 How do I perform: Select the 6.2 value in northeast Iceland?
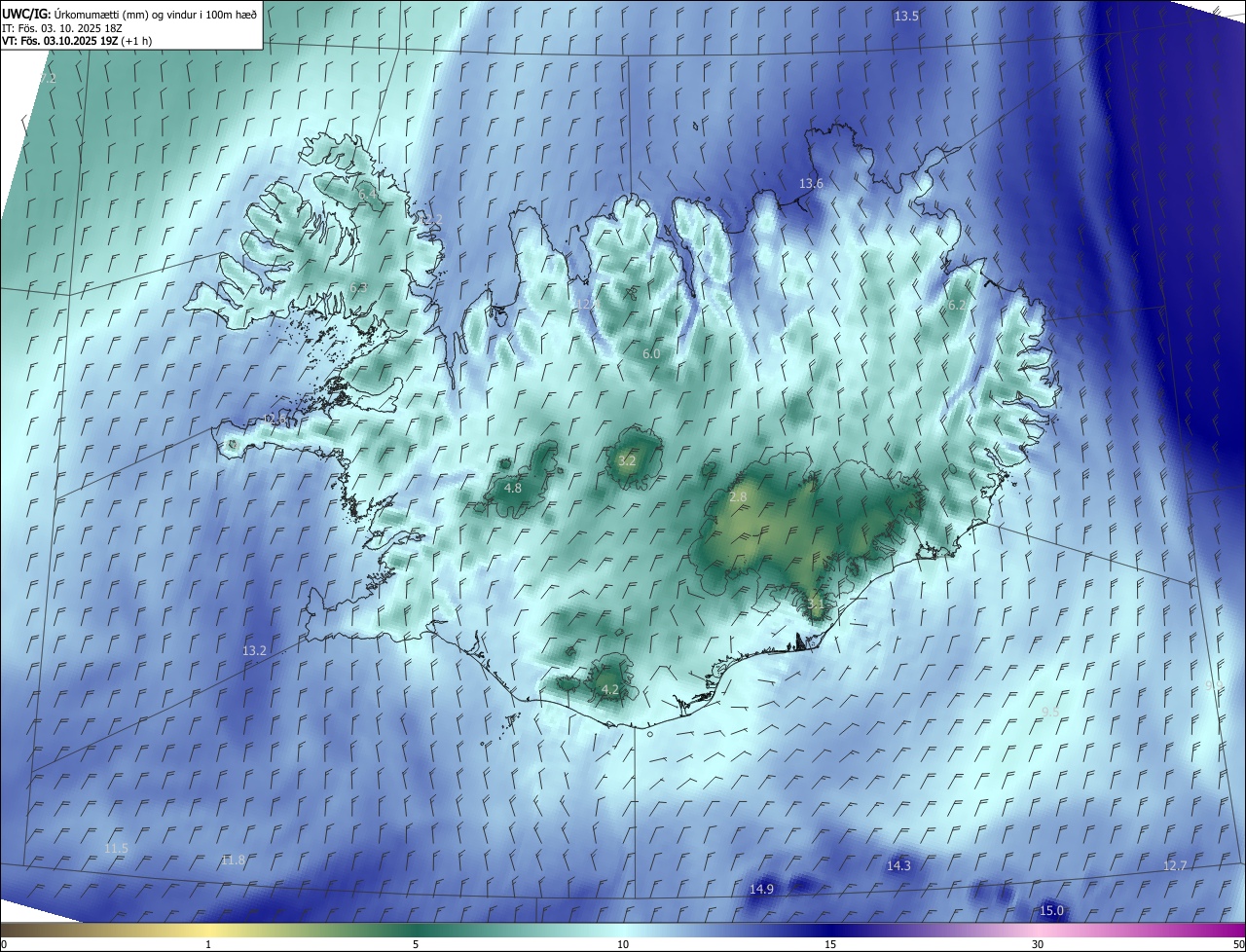[957, 306]
